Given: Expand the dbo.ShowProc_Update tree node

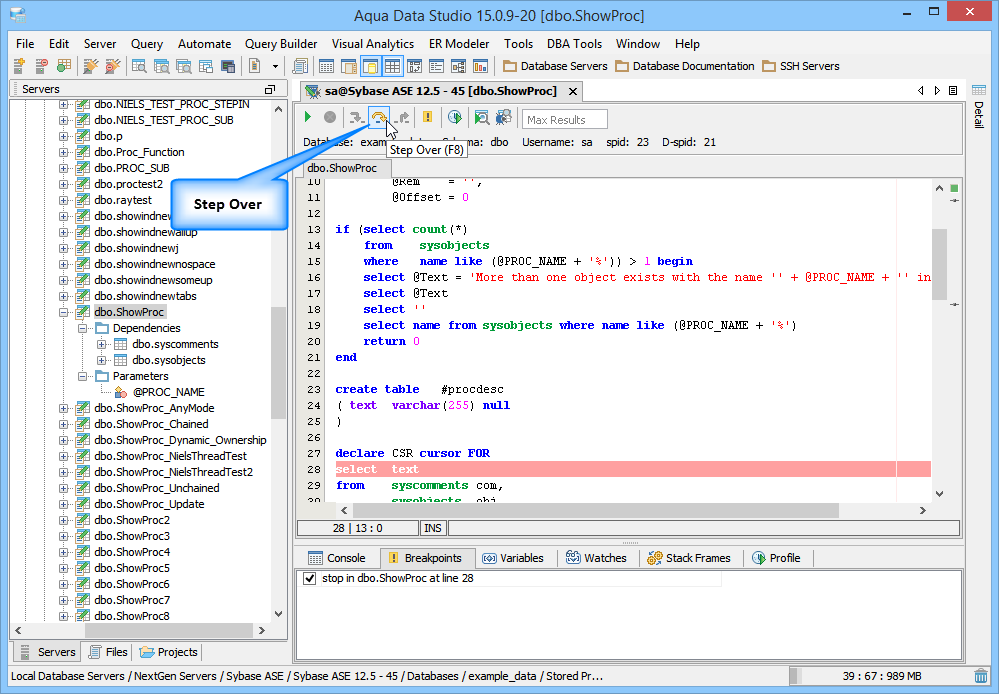Looking at the screenshot, I should [x=64, y=504].
